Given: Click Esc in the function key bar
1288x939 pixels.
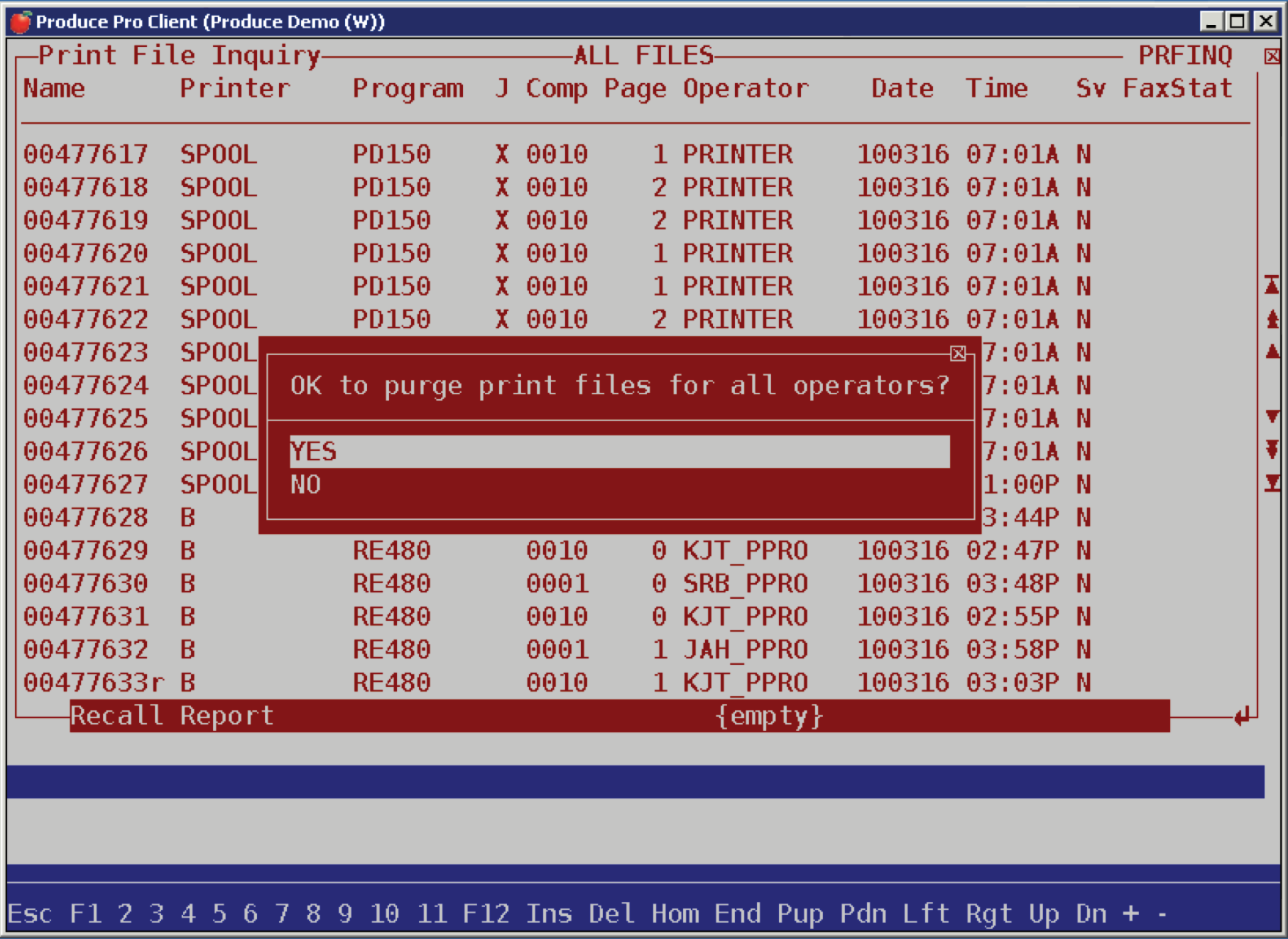Looking at the screenshot, I should (30, 913).
